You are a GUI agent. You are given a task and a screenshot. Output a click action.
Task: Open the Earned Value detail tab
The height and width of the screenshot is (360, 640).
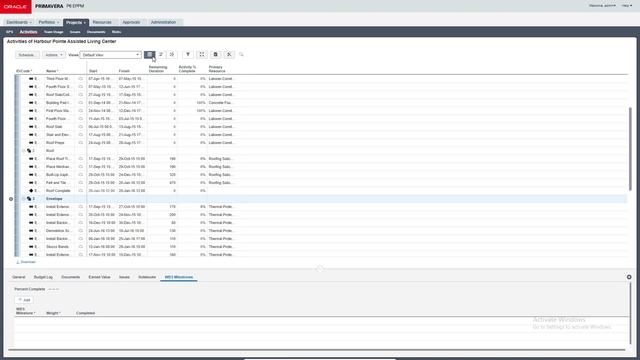coord(99,277)
